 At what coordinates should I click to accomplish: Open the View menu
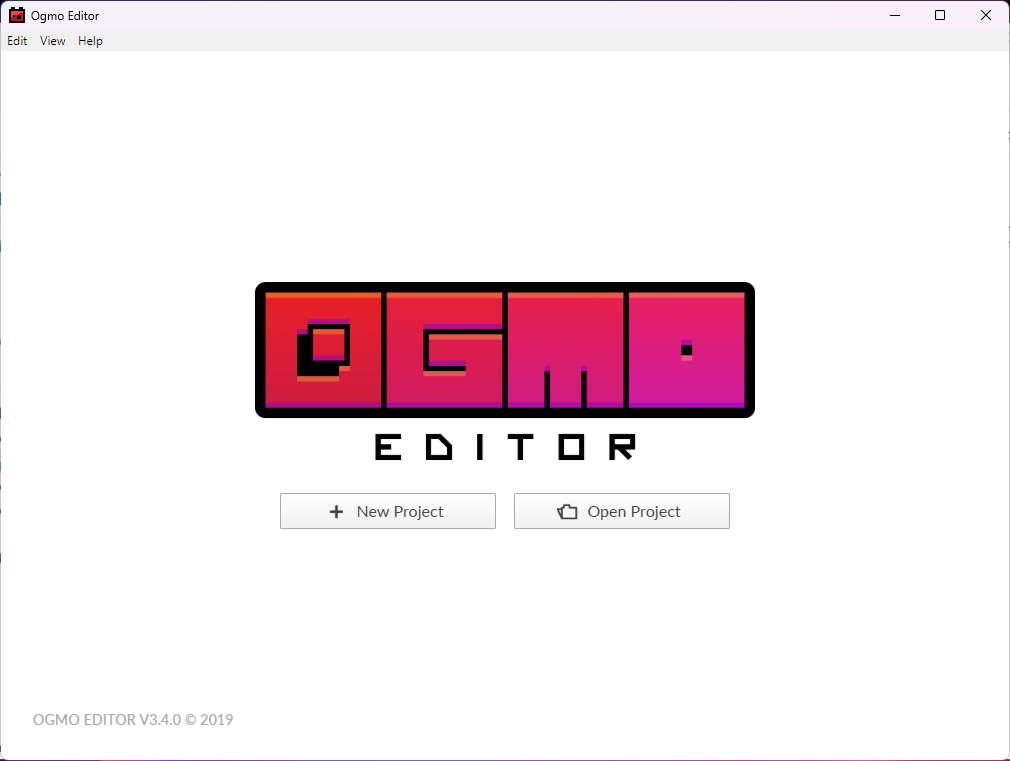click(x=52, y=41)
